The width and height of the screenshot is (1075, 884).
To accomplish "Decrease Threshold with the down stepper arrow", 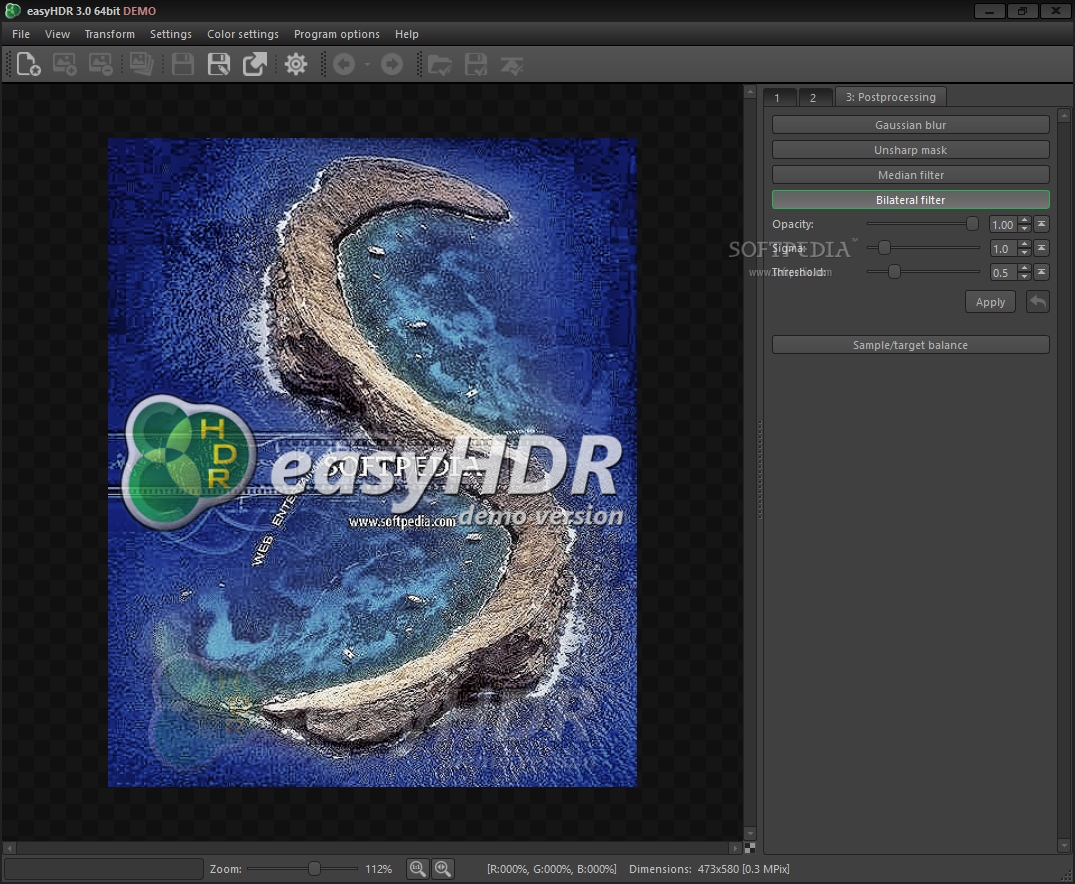I will coord(1025,276).
